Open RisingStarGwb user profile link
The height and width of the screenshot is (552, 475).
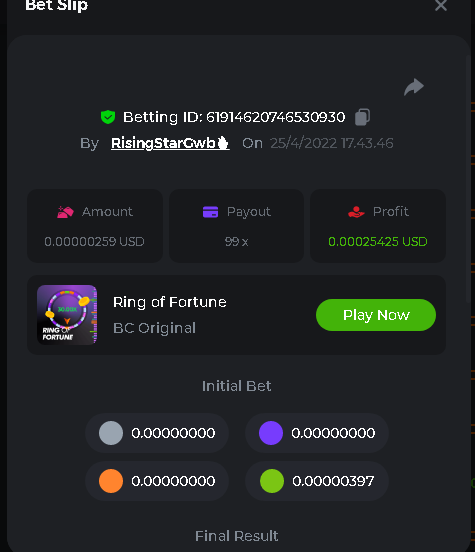(x=170, y=143)
